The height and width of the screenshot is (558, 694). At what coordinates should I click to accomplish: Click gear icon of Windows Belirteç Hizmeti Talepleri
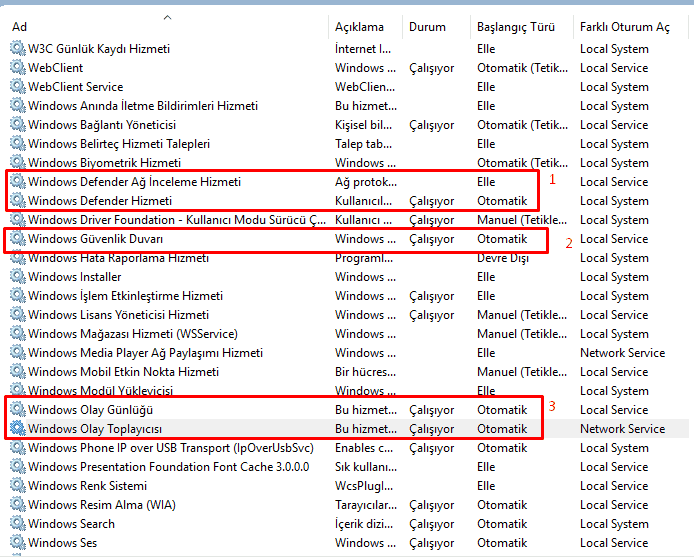click(x=18, y=143)
